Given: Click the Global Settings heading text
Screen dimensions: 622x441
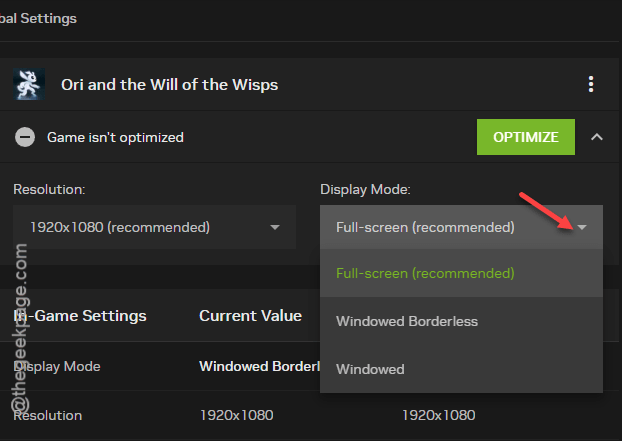Looking at the screenshot, I should (38, 19).
